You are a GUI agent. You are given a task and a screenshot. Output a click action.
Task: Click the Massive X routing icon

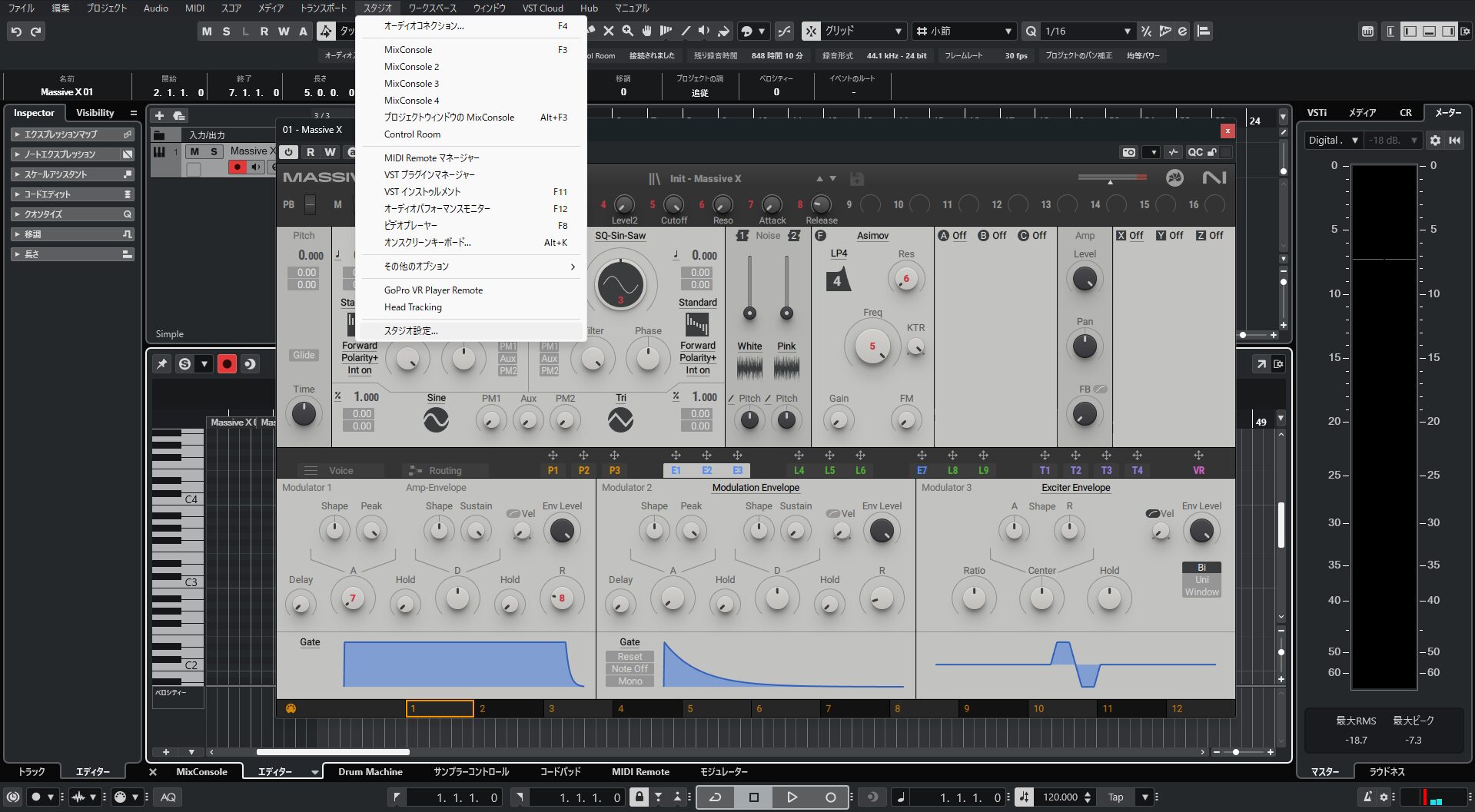[416, 470]
